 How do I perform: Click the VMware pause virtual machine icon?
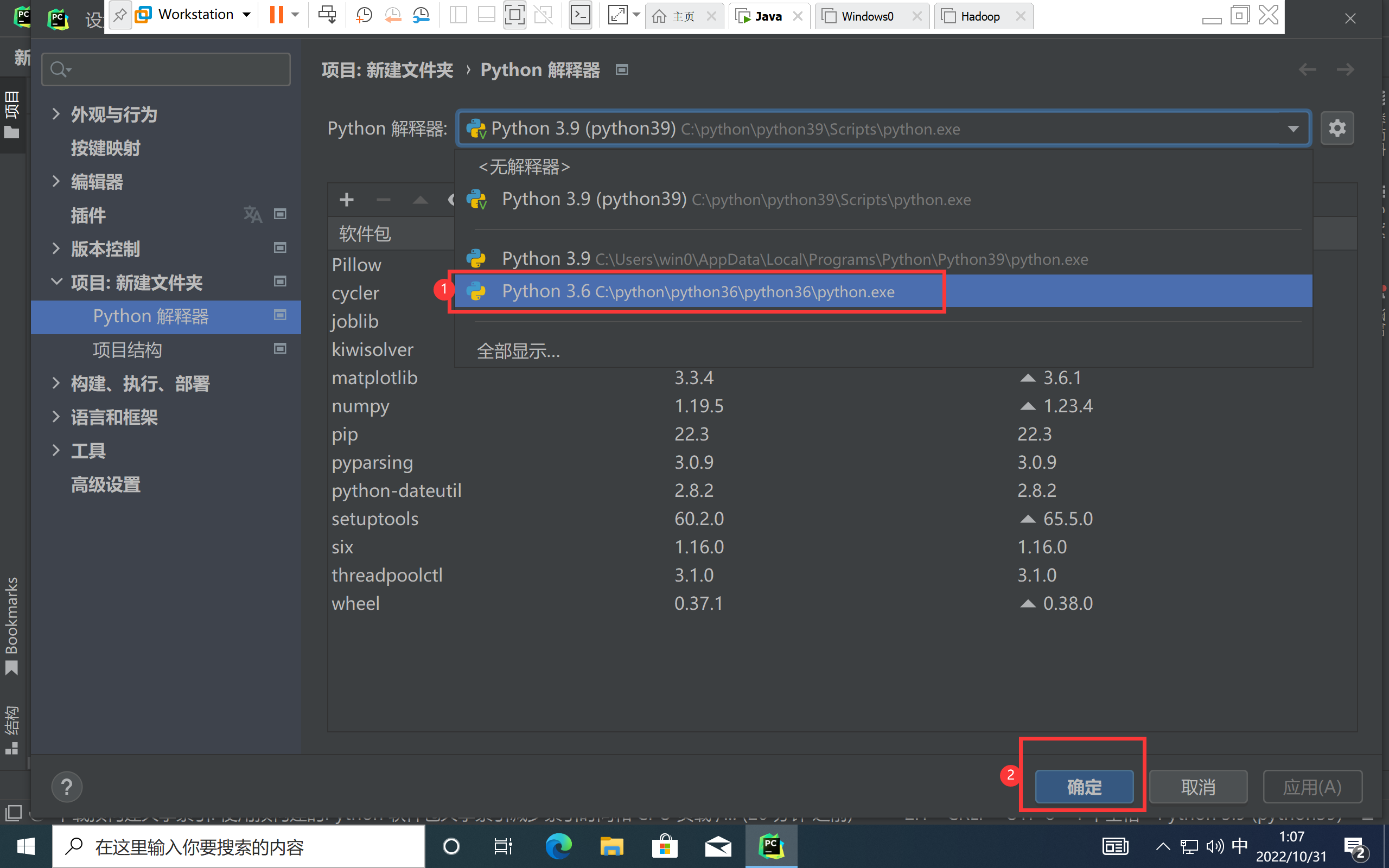(277, 15)
